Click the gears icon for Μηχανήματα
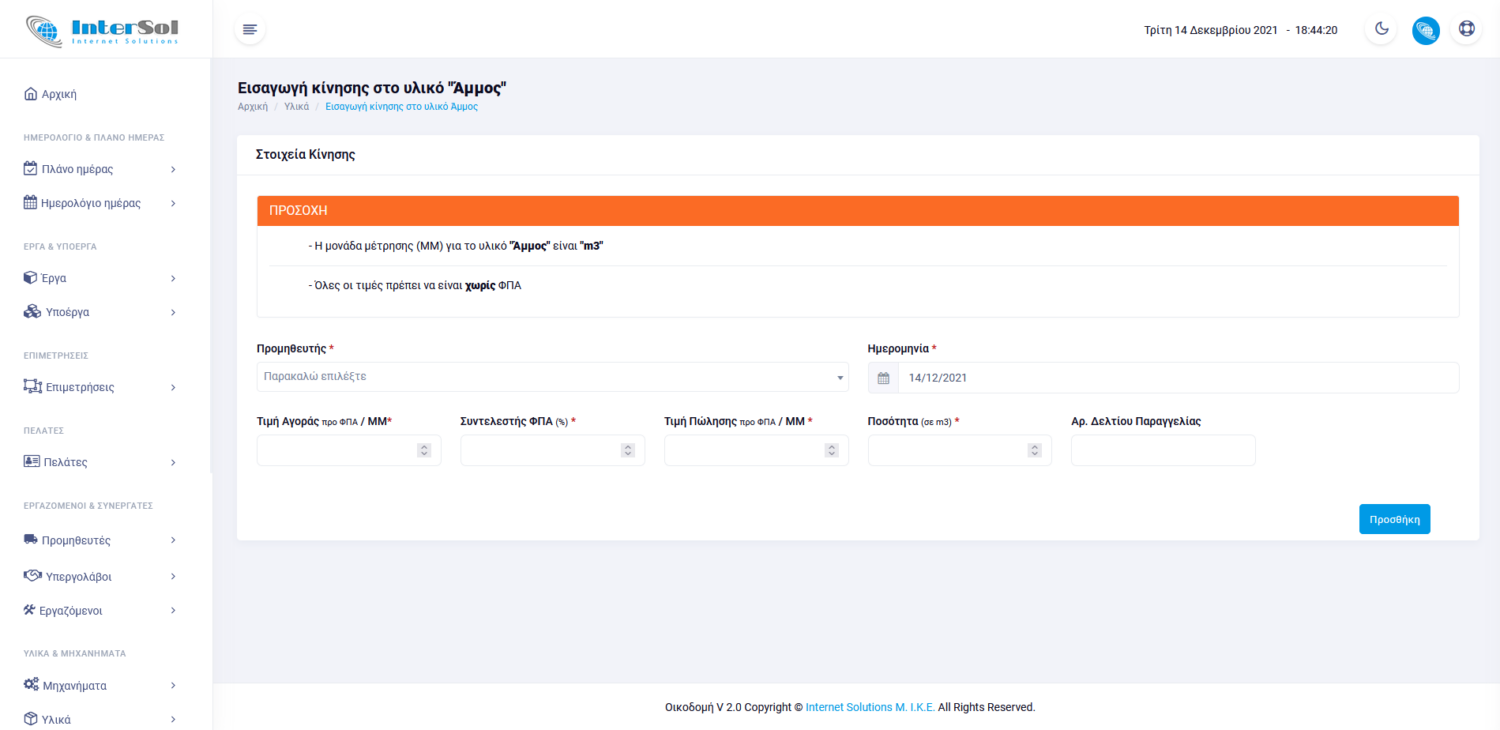This screenshot has width=1500, height=730. [31, 685]
